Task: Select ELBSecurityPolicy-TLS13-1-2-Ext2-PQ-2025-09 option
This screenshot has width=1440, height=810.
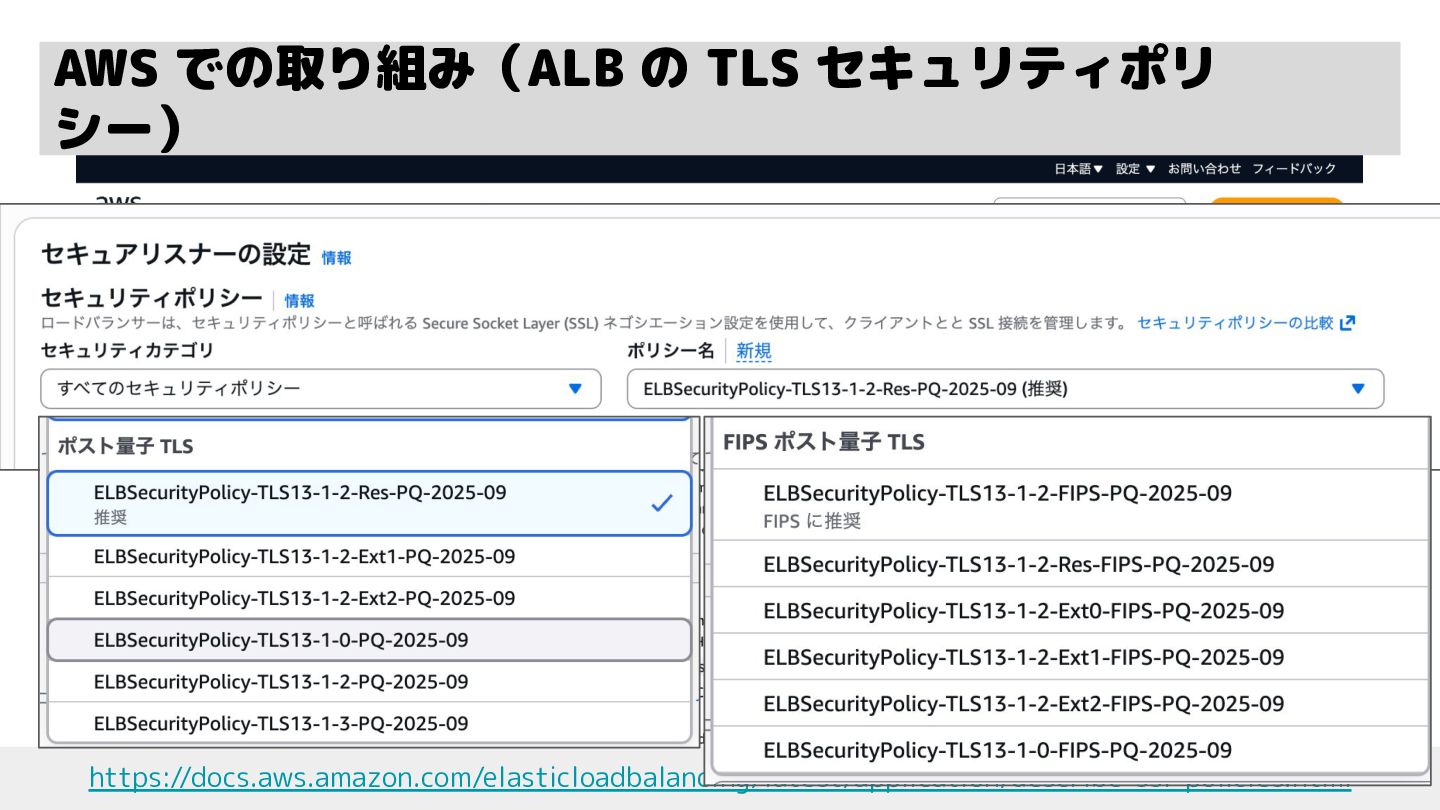Action: click(369, 598)
